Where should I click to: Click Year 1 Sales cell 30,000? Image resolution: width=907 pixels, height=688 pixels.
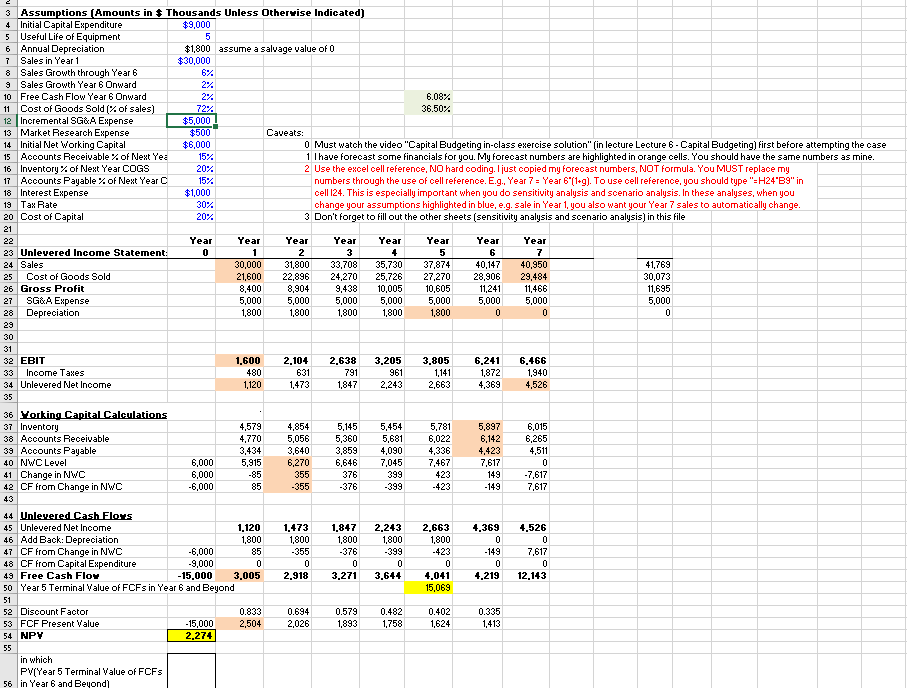pyautogui.click(x=239, y=265)
